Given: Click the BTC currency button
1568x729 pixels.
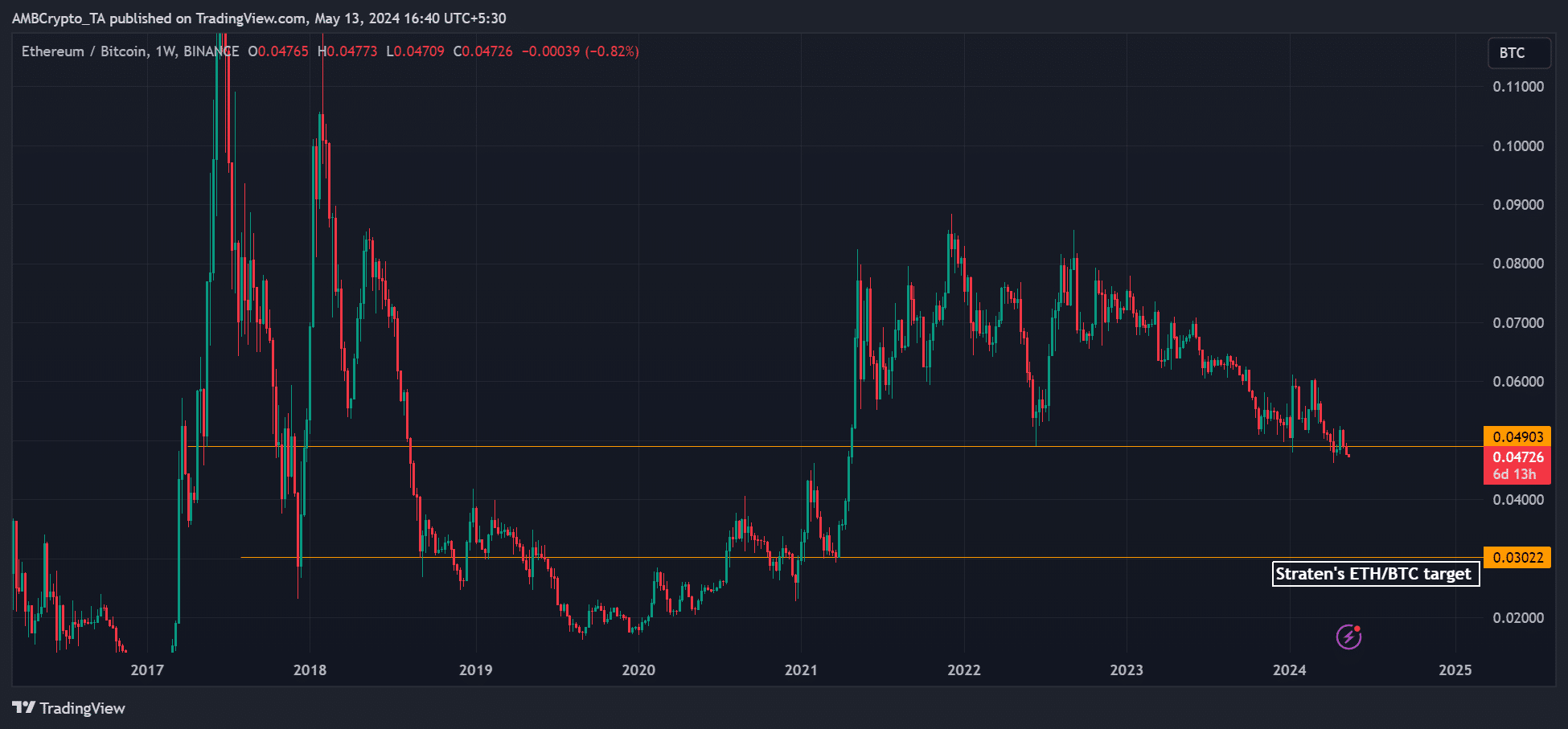Looking at the screenshot, I should 1519,52.
